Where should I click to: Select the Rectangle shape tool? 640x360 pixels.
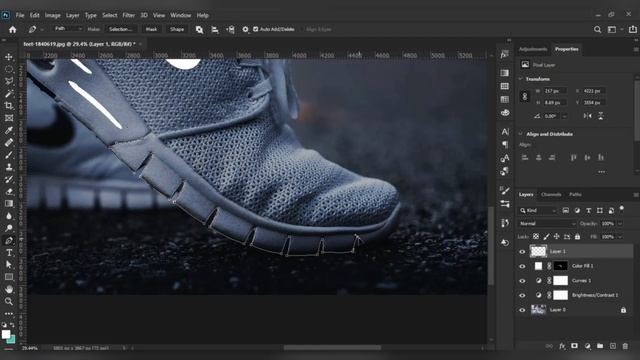point(9,277)
